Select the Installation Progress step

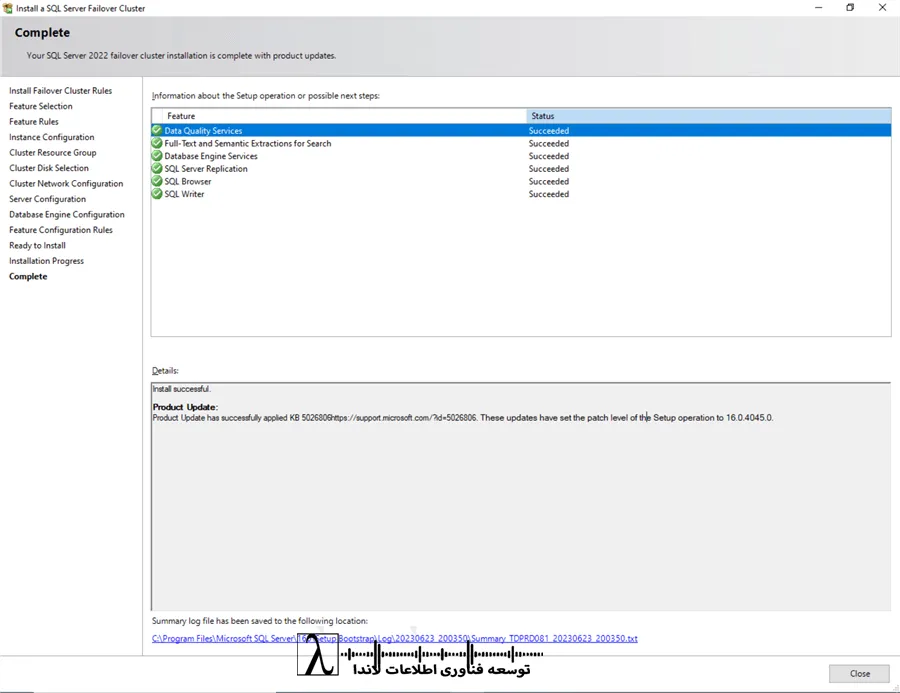point(46,261)
